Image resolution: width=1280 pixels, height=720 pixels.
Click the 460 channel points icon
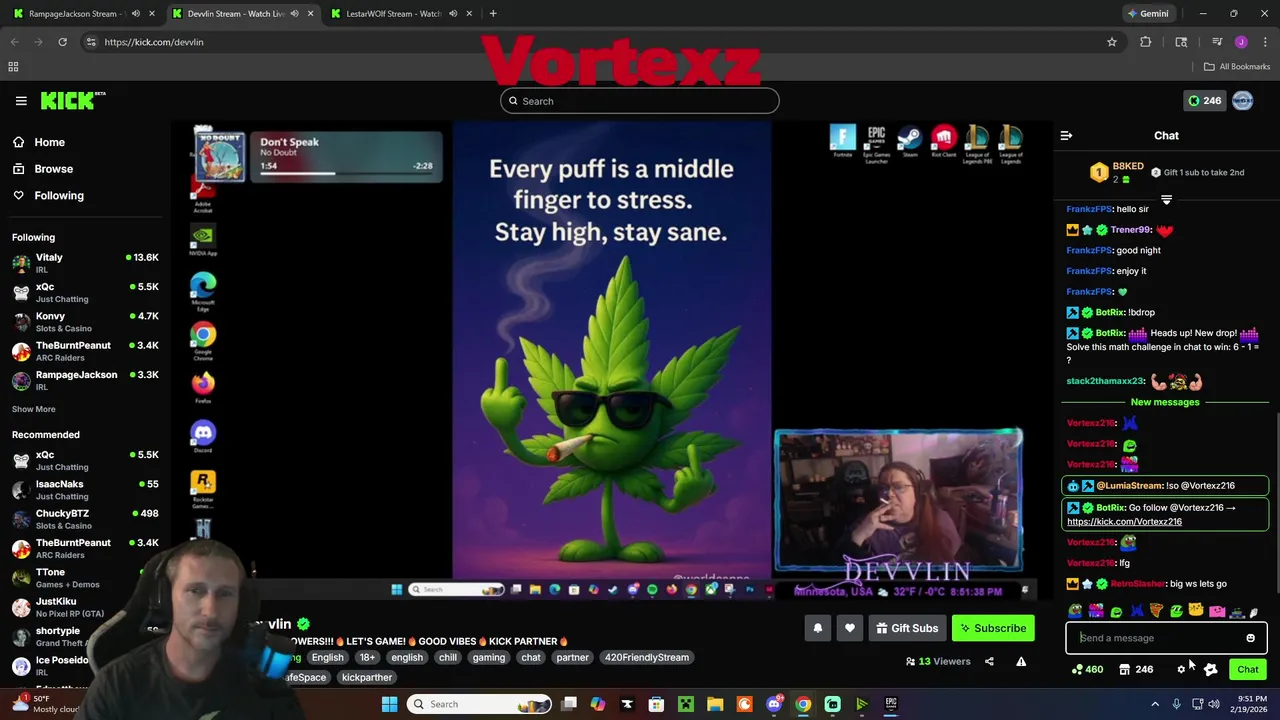(x=1086, y=669)
